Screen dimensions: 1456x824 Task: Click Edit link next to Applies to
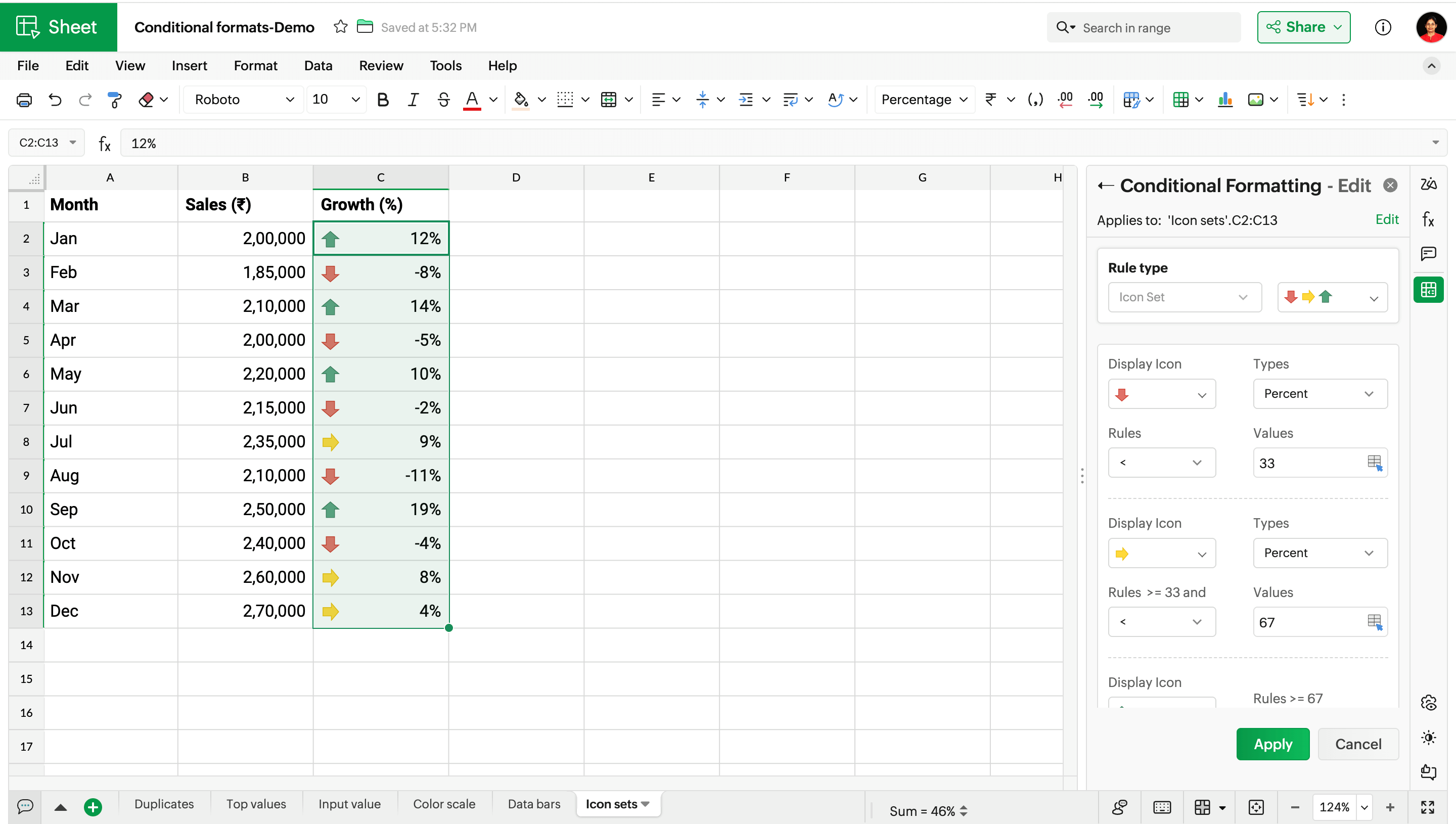1386,219
